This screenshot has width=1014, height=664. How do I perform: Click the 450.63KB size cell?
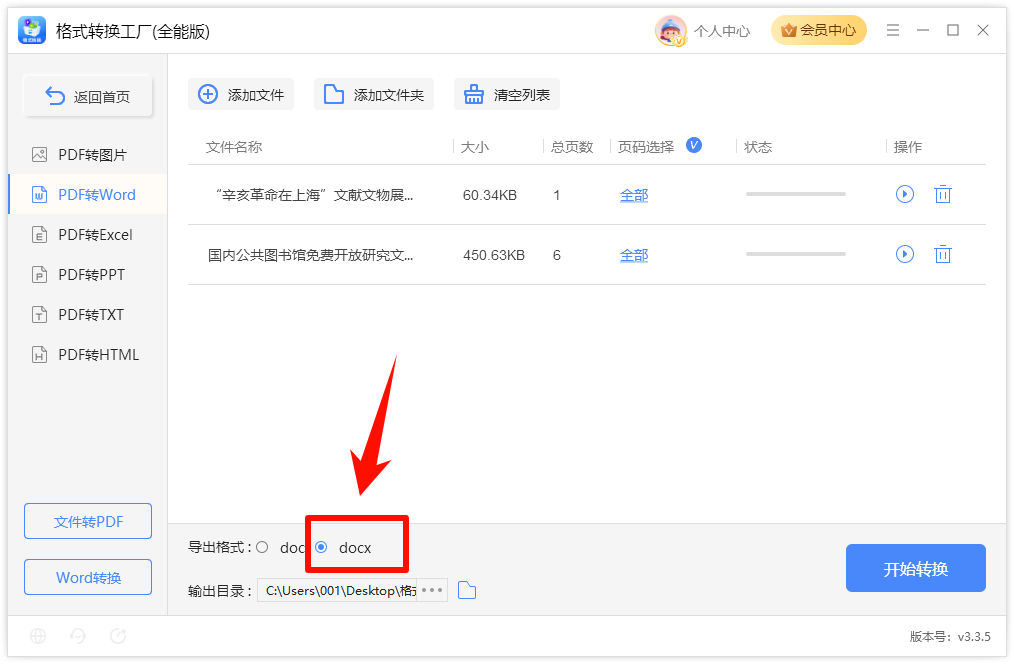(x=494, y=255)
